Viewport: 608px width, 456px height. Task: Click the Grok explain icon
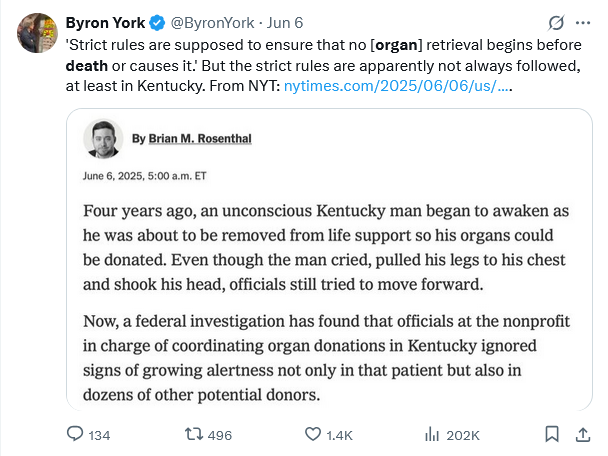pos(556,22)
